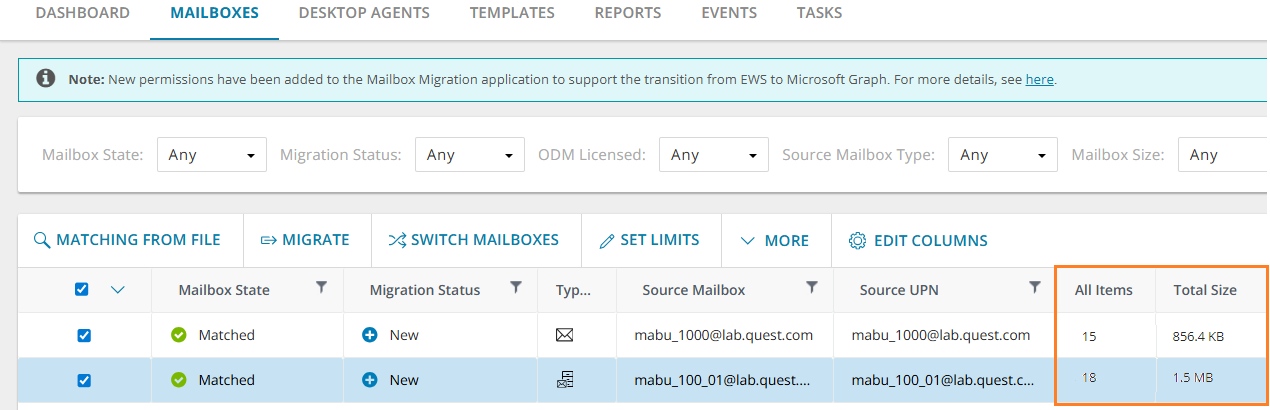Expand the MORE actions menu
1270x410 pixels.
[x=775, y=240]
